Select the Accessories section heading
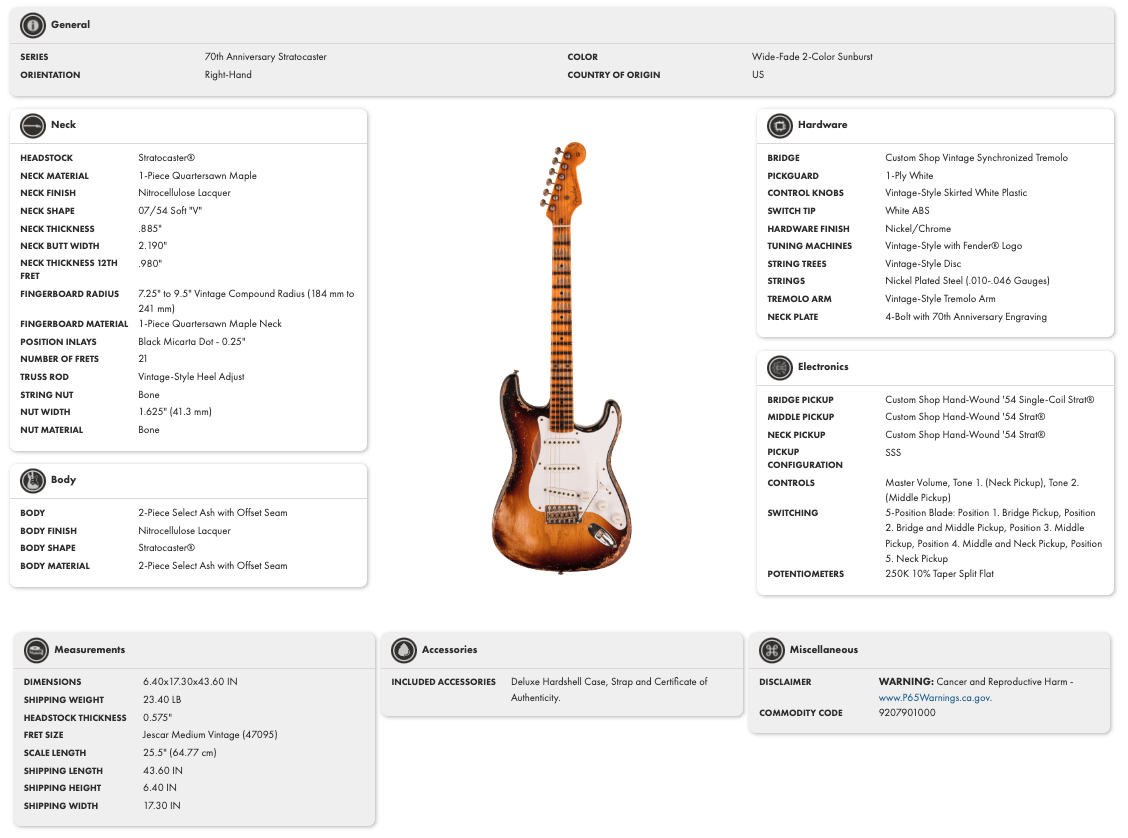This screenshot has height=838, width=1128. tap(449, 650)
